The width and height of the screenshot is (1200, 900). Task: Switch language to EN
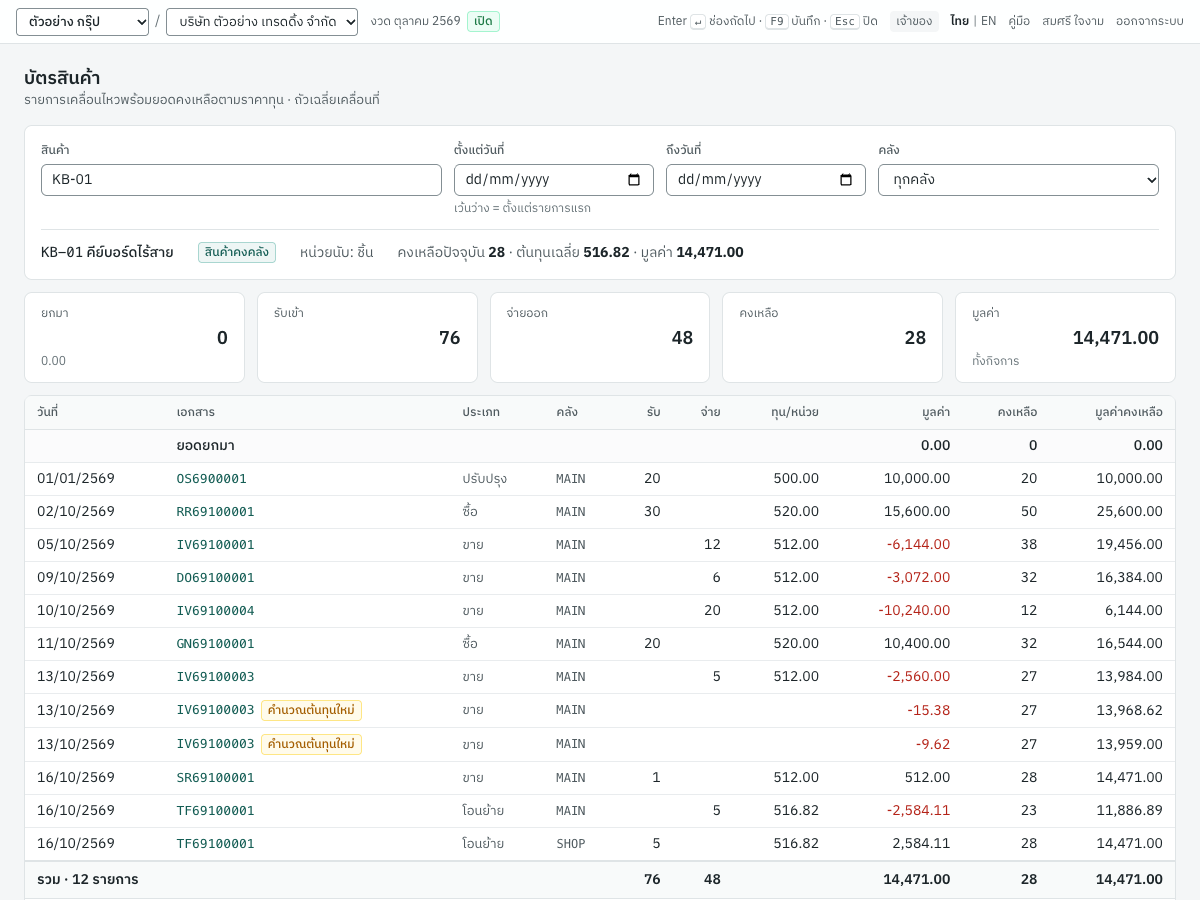988,21
